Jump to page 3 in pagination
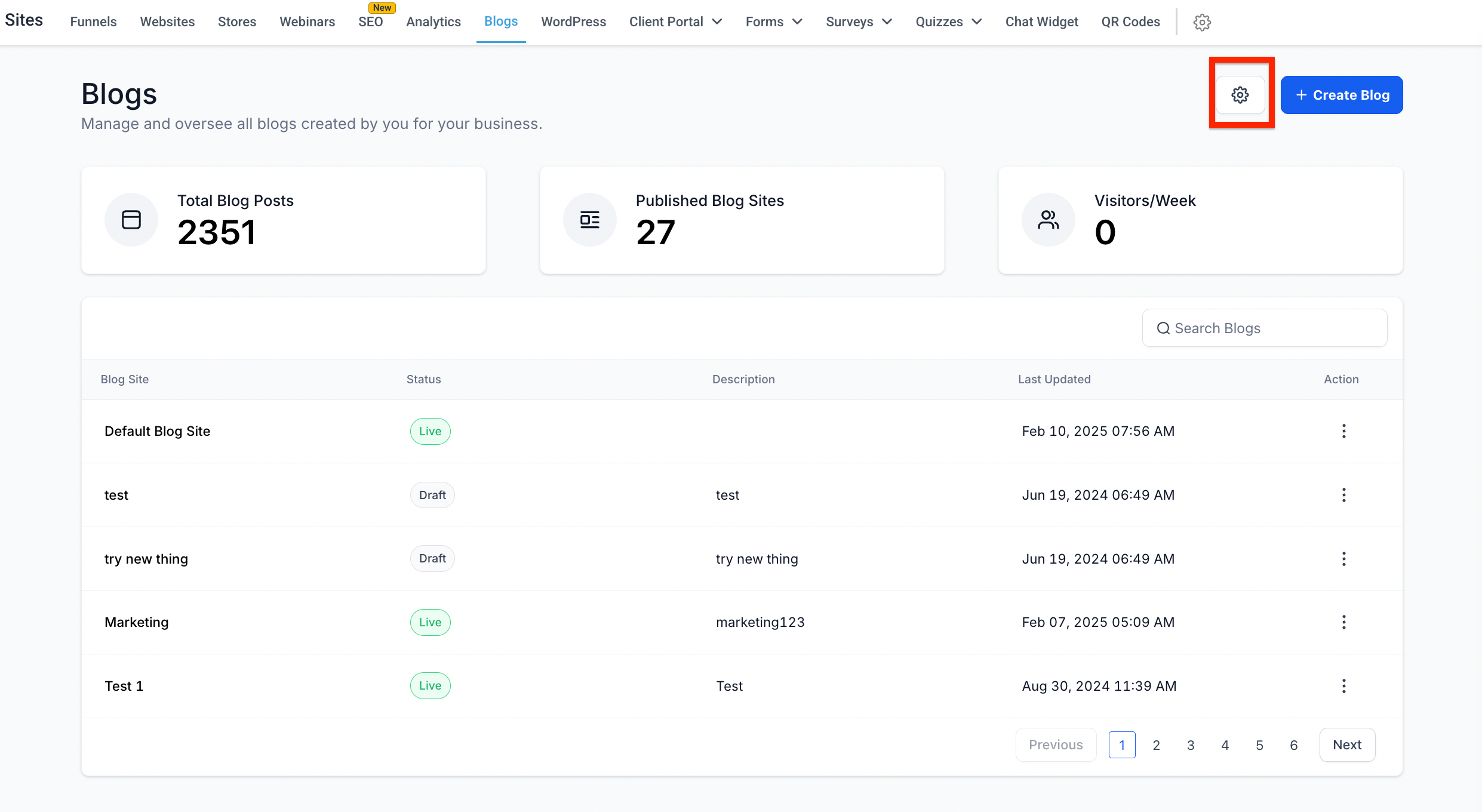Viewport: 1482px width, 812px height. point(1191,745)
